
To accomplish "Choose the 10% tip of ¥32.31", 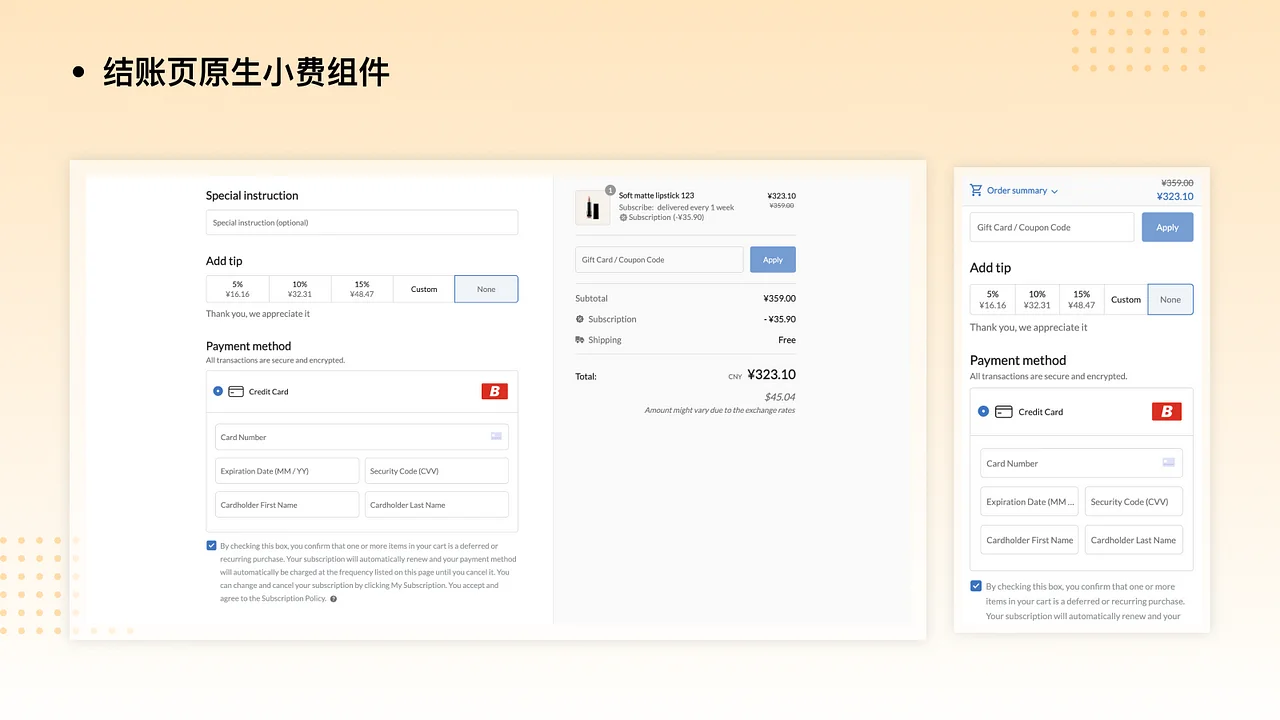I will click(299, 289).
